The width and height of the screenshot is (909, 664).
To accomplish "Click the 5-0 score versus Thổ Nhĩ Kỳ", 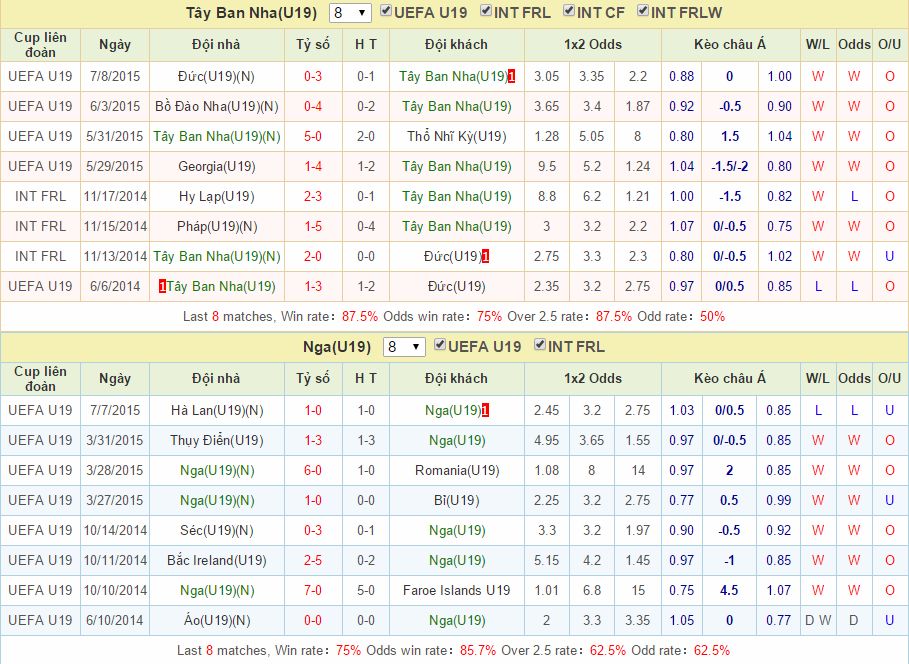I will [x=313, y=137].
